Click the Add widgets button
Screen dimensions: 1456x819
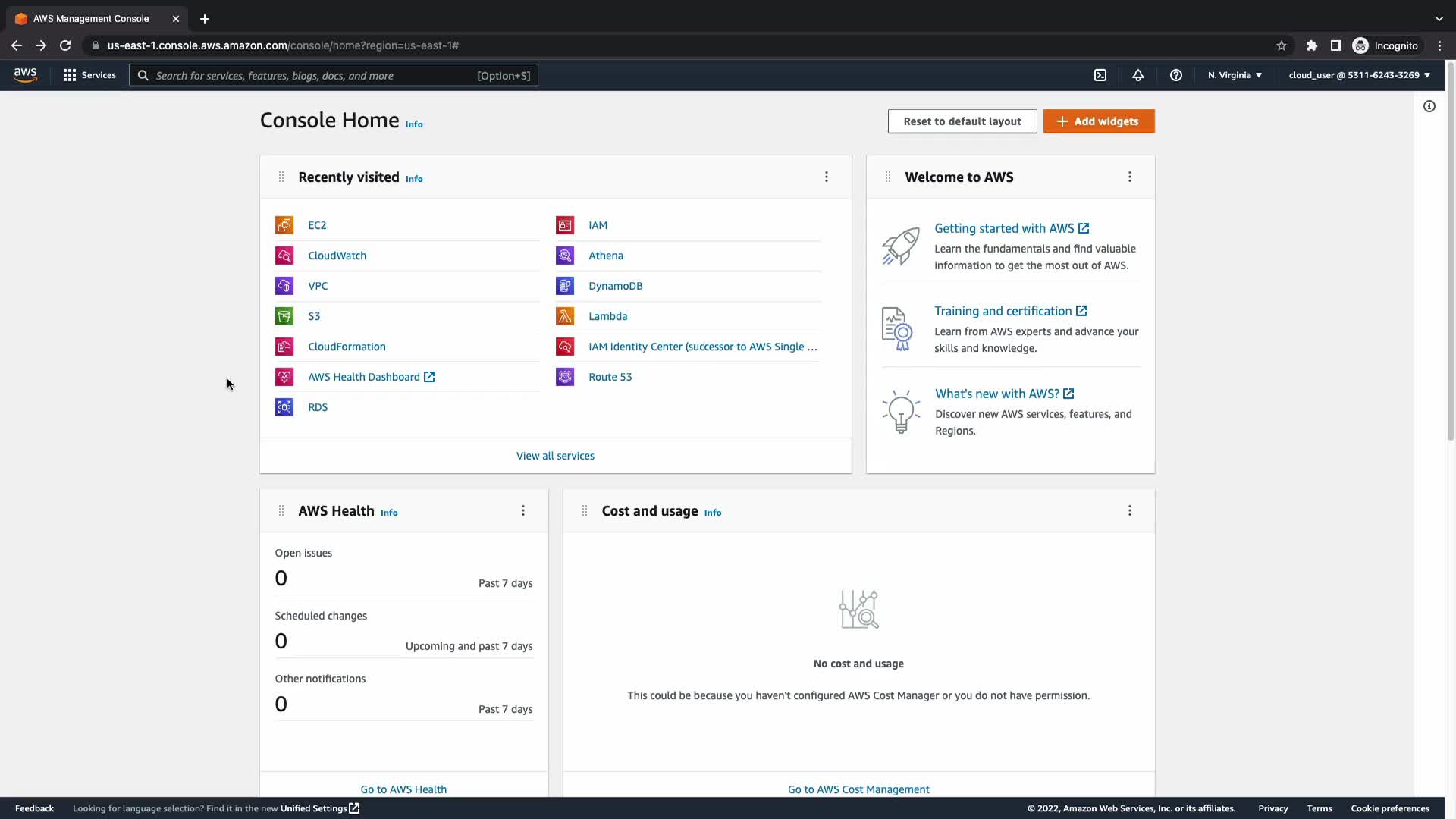pyautogui.click(x=1099, y=121)
